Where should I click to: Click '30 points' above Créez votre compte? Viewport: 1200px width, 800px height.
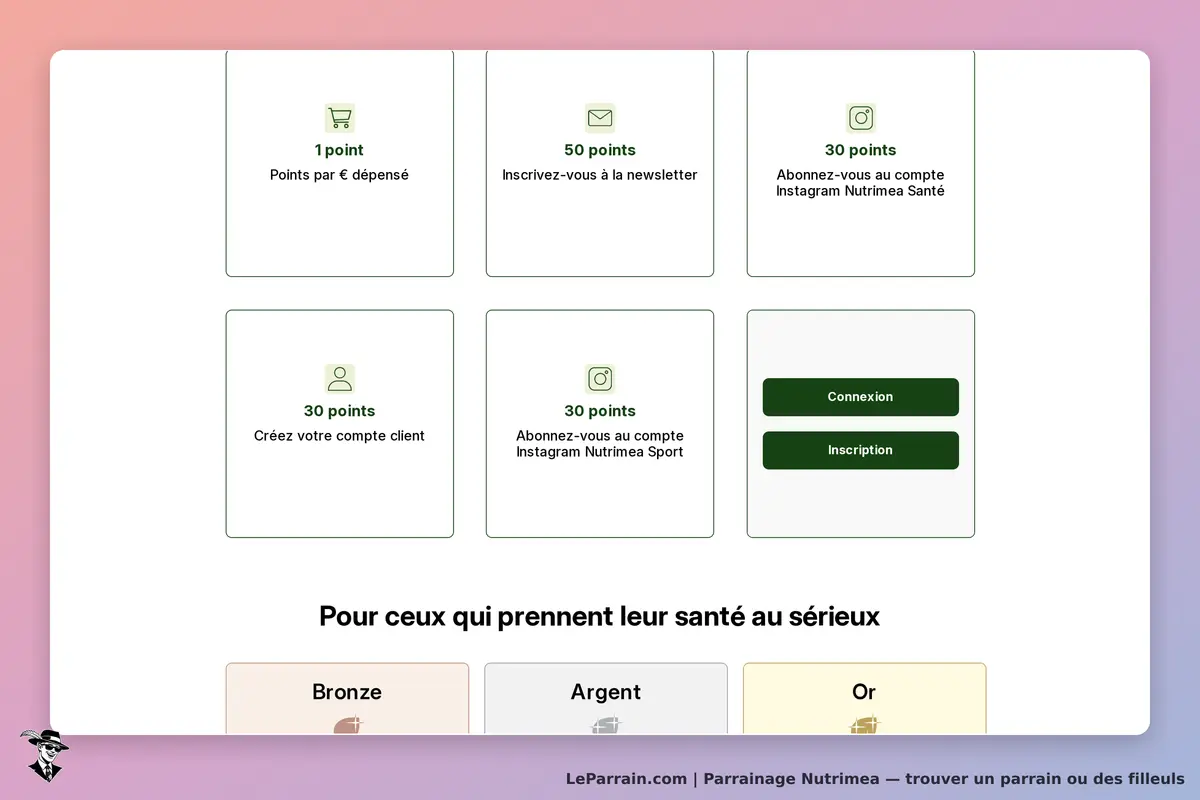point(340,411)
